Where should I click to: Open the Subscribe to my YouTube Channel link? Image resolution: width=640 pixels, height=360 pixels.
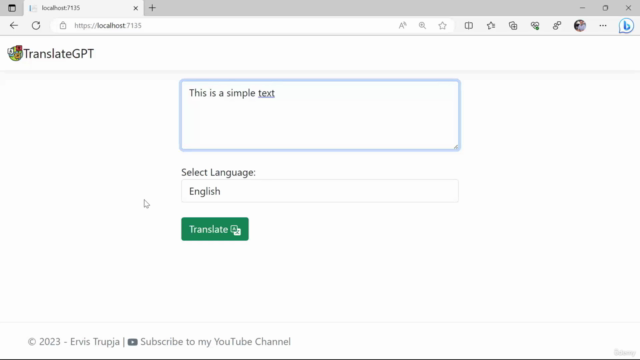click(x=216, y=342)
